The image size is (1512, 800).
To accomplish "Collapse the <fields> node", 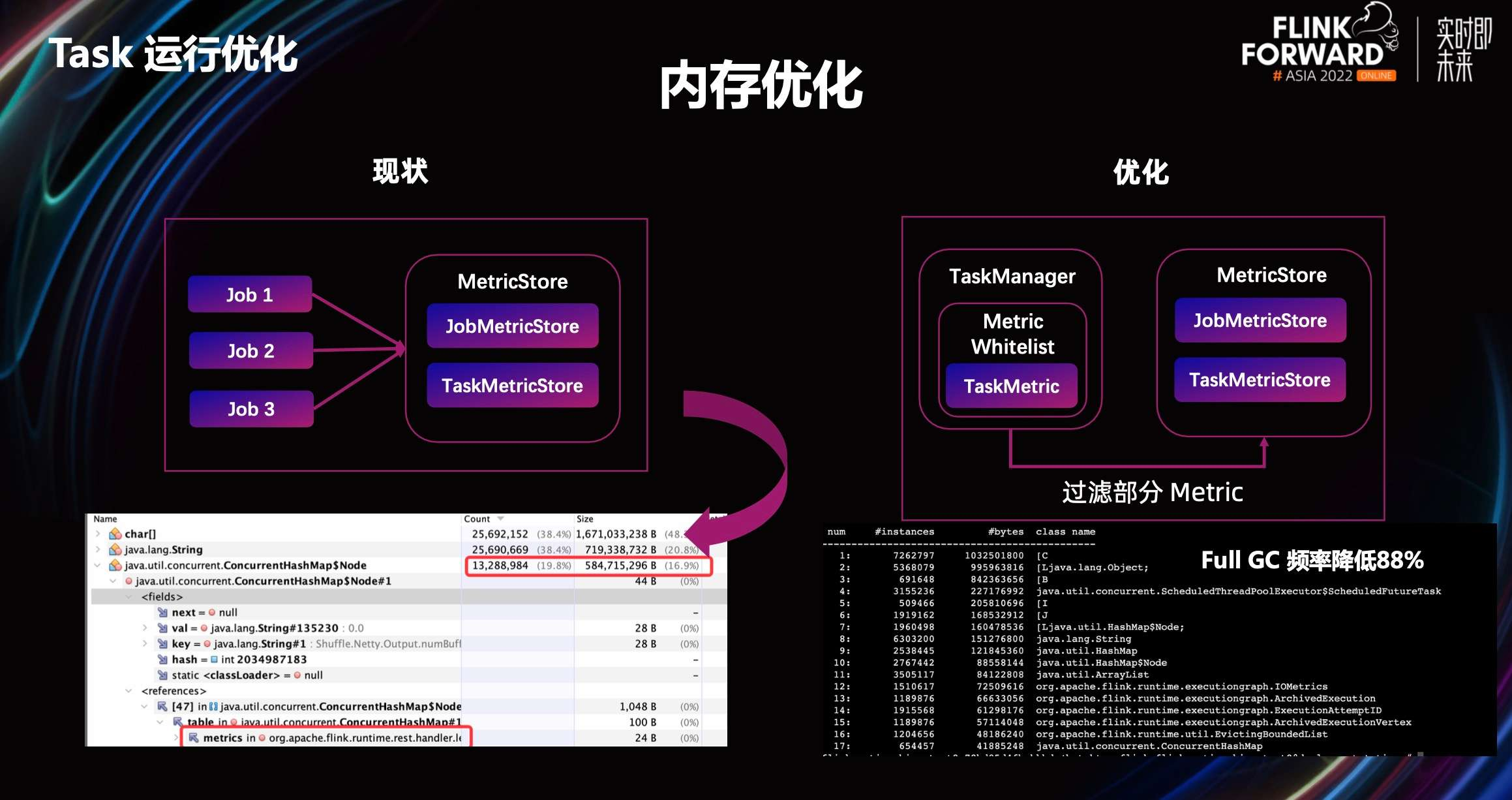I will (129, 596).
